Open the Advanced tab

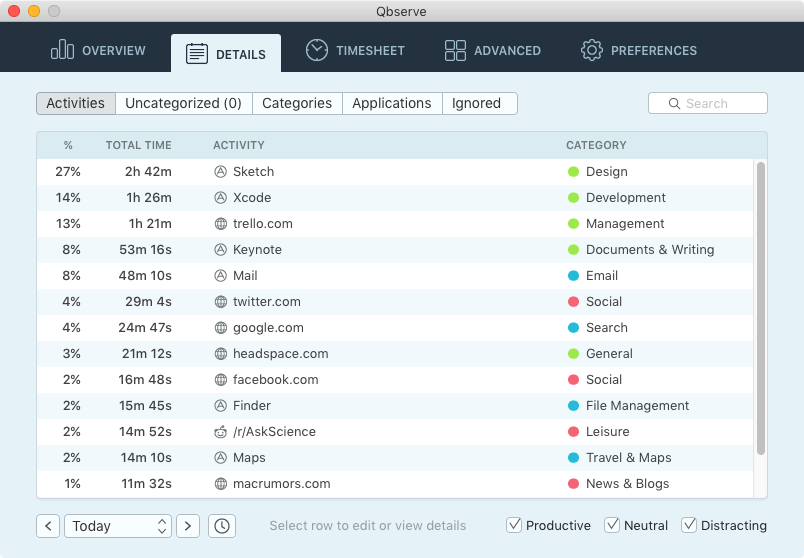tap(493, 50)
